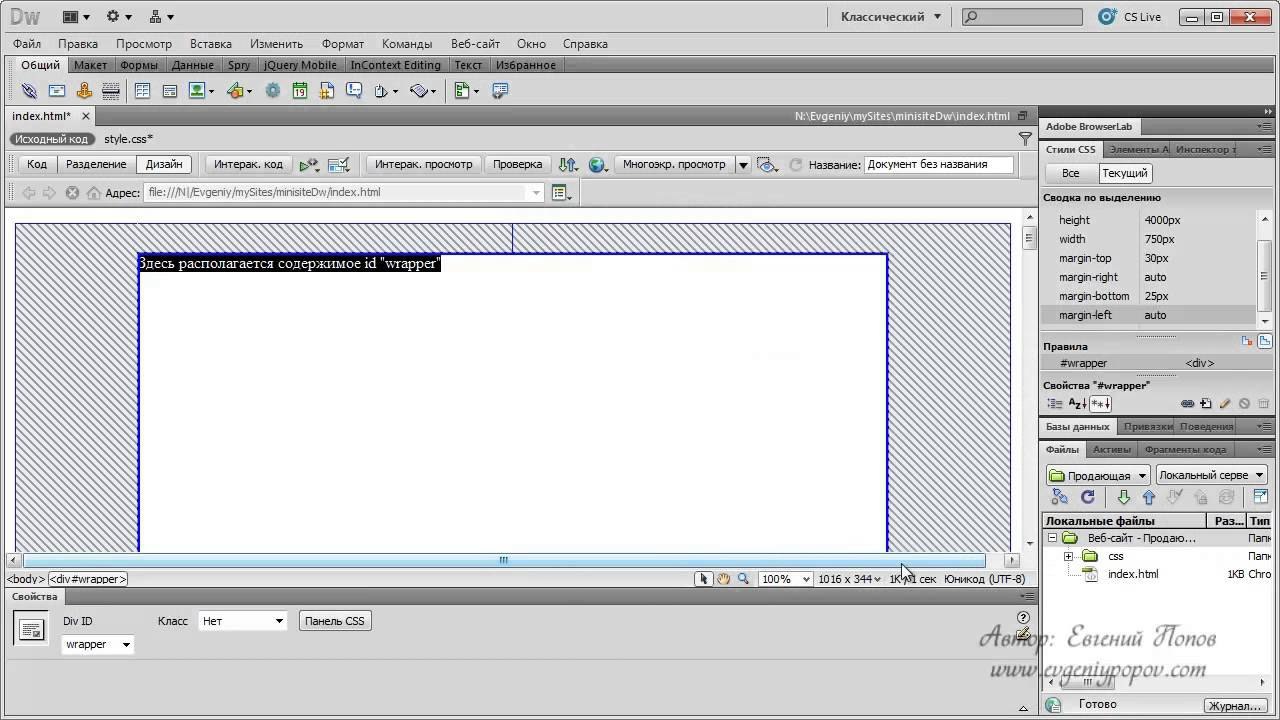Screen dimensions: 1280x720
Task: Connect to remote server icon
Action: (x=1060, y=497)
